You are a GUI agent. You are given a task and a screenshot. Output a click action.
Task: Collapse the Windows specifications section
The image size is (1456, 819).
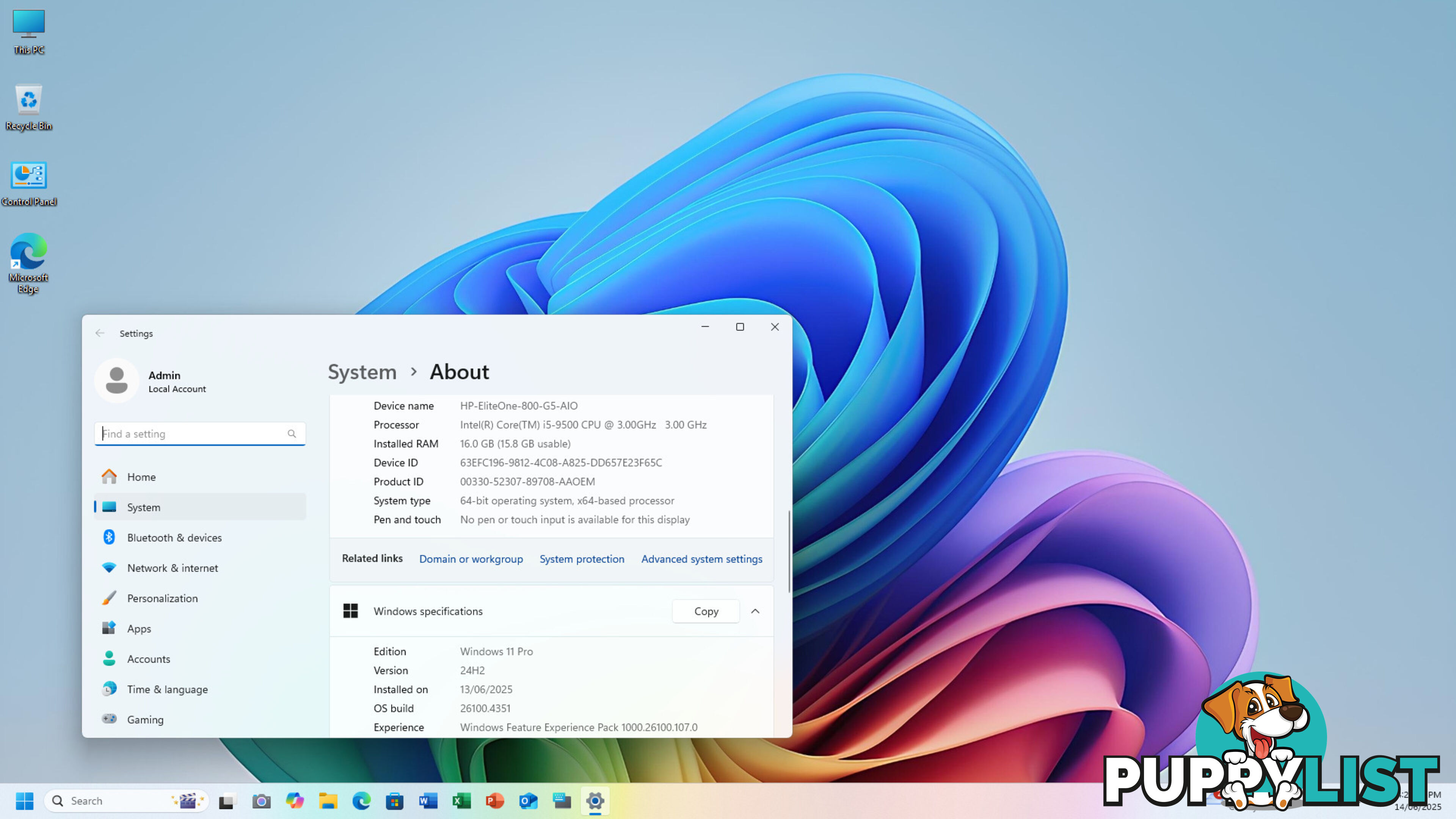[x=755, y=611]
